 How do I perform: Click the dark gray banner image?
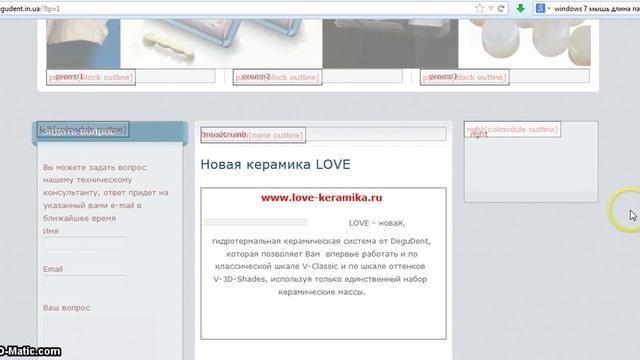[390, 44]
